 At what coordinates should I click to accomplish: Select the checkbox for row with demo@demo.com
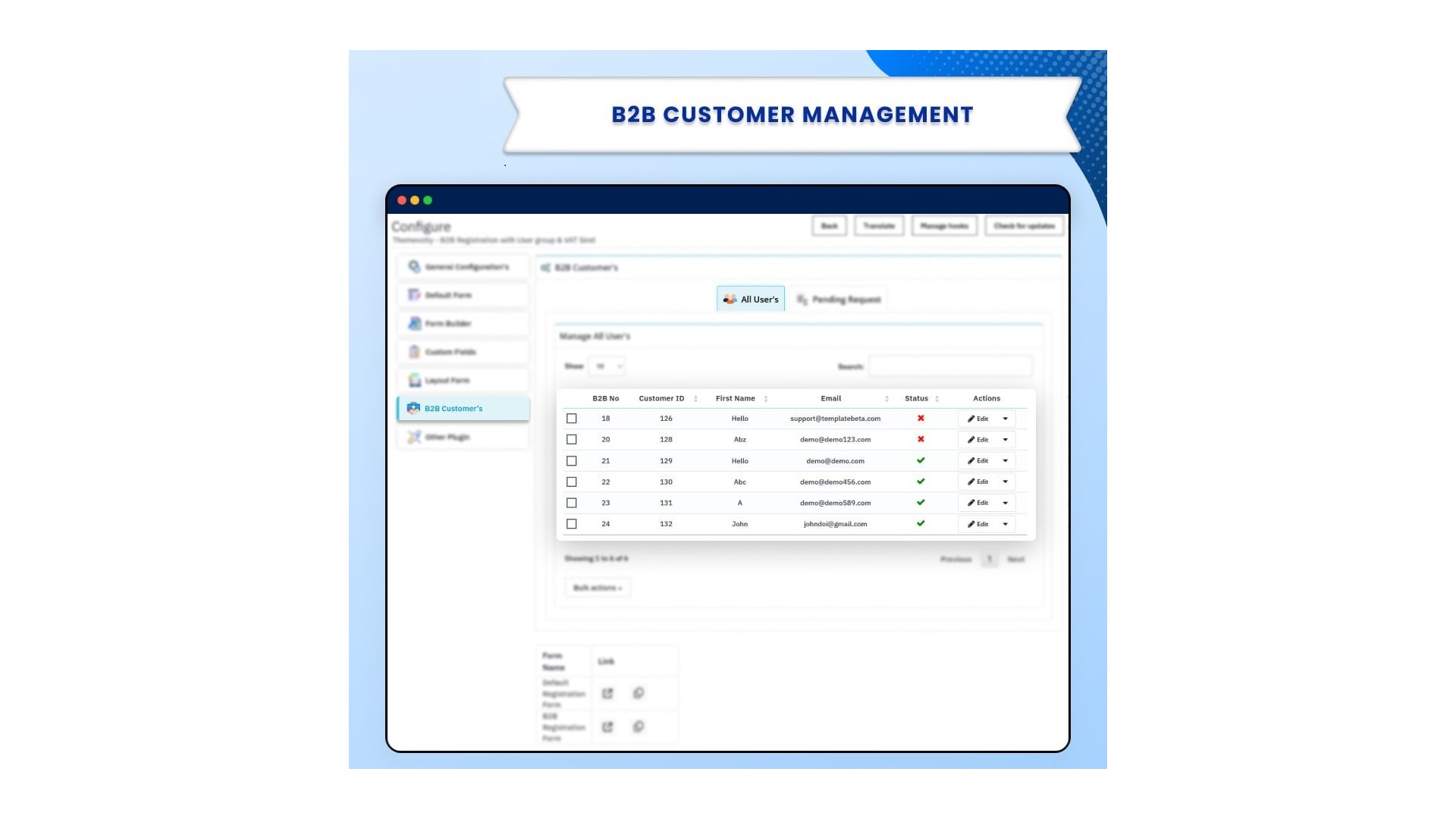pos(572,461)
